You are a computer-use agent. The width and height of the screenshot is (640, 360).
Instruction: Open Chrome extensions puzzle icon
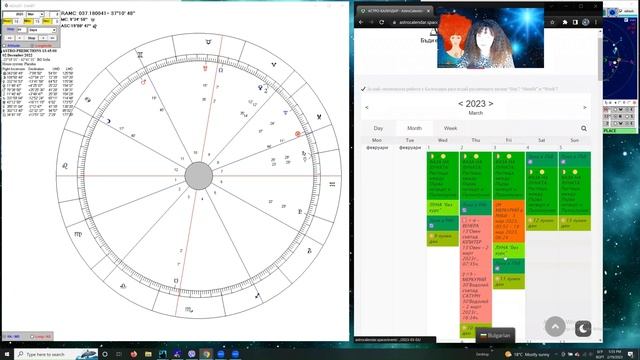565,22
